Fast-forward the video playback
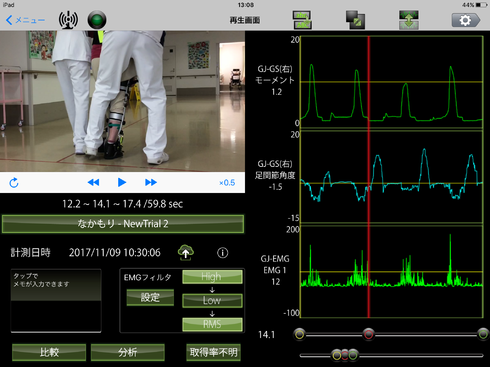This screenshot has width=490, height=367. 151,182
